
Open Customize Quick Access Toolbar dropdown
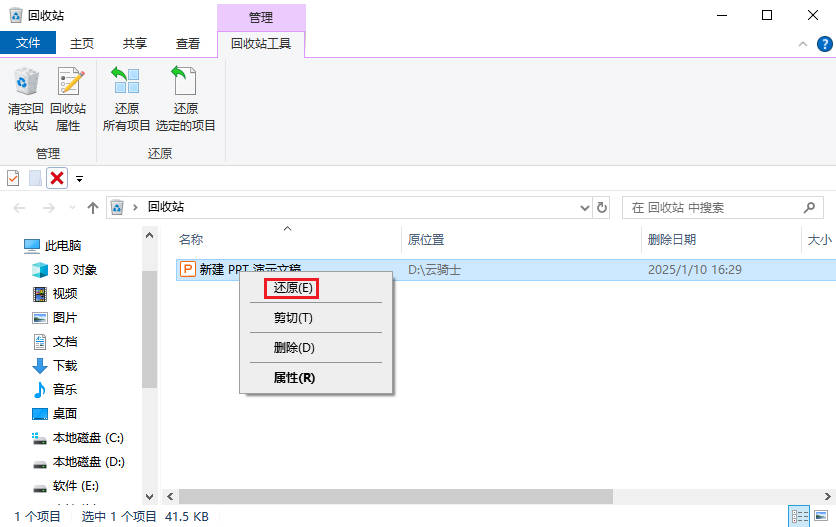coord(79,179)
